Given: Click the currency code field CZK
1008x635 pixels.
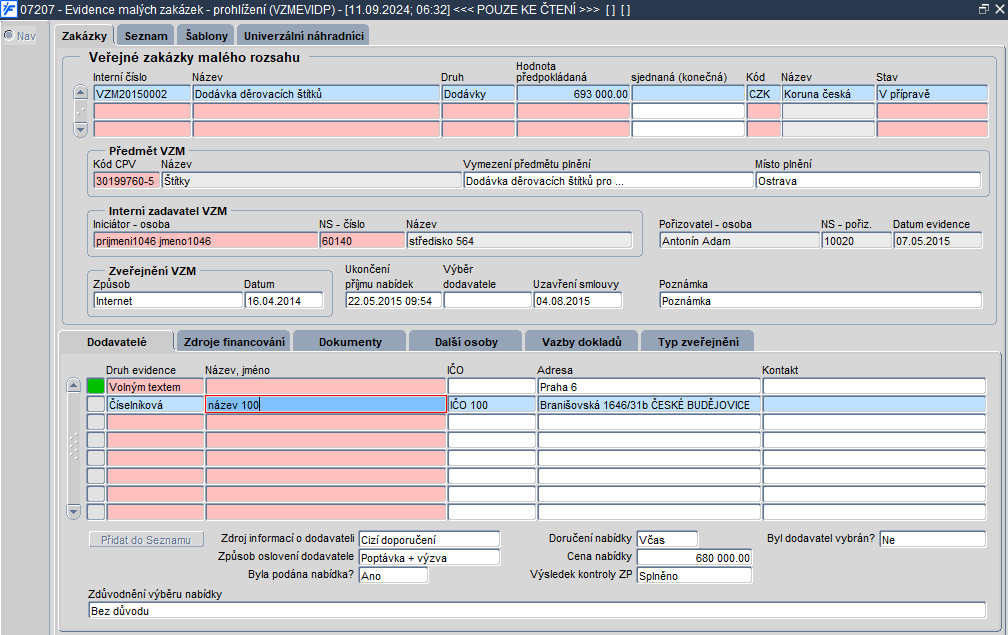Looking at the screenshot, I should 764,94.
